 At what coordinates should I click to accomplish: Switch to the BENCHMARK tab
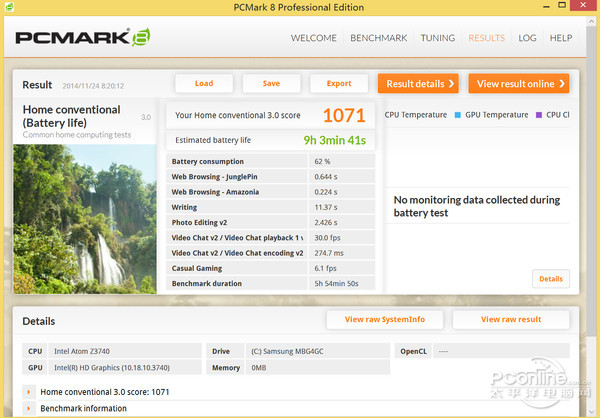[x=378, y=38]
